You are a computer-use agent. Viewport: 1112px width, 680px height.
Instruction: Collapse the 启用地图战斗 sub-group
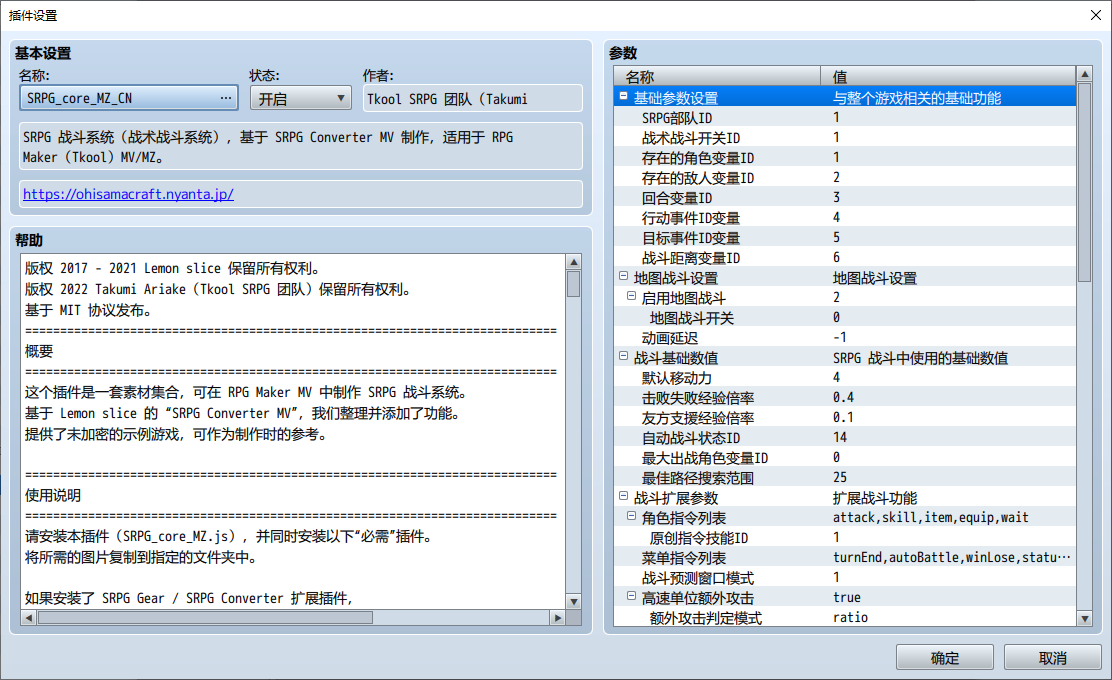click(x=632, y=297)
